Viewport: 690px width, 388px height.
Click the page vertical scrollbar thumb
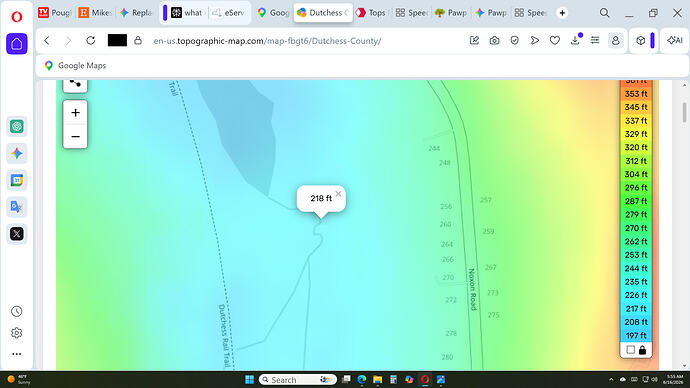tap(684, 112)
